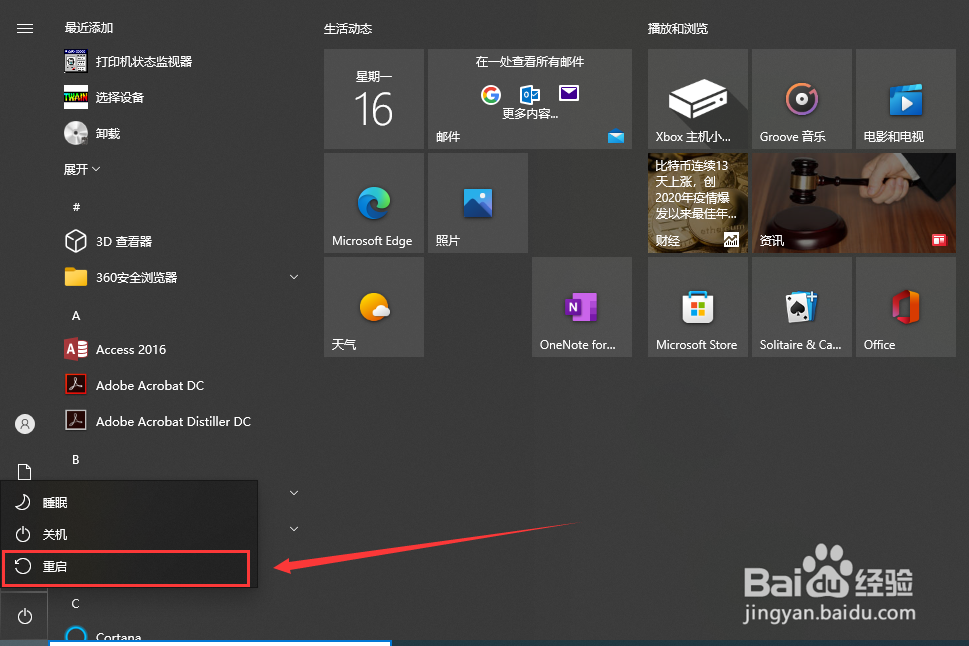
Task: Expand the 360 secure browser folder chevron
Action: point(294,277)
